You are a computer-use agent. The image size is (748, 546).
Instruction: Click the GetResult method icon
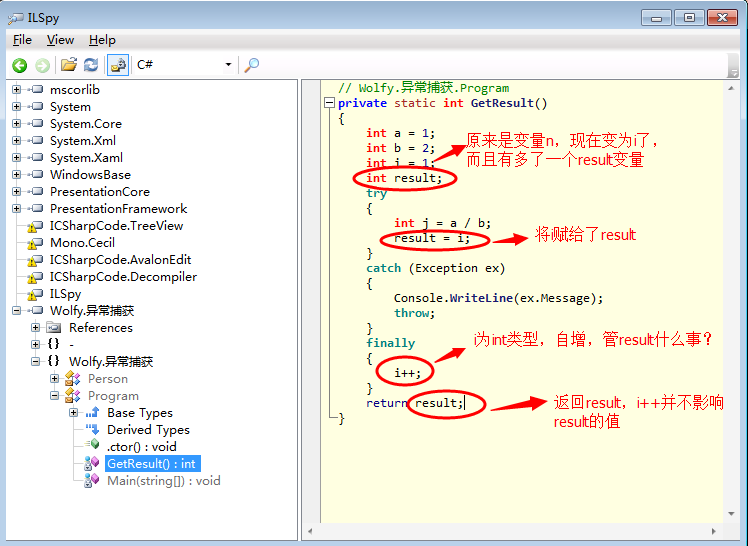[91, 463]
